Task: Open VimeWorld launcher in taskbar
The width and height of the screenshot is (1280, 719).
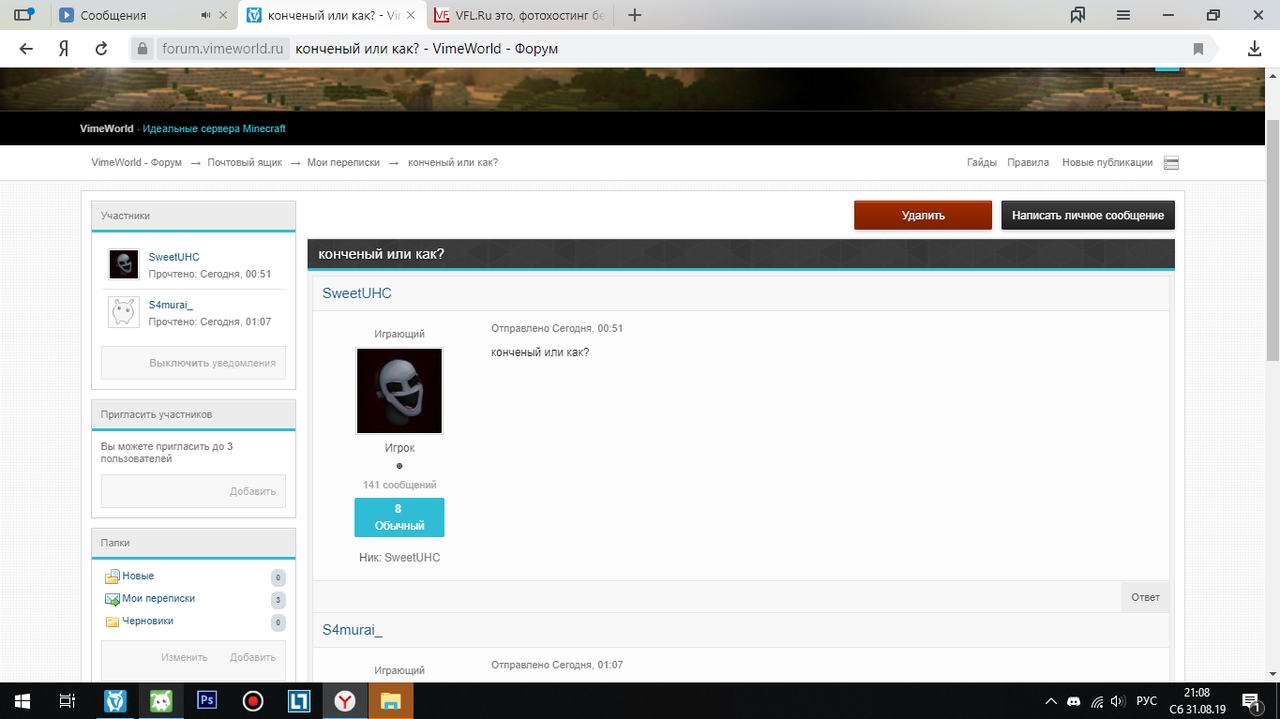Action: 115,701
